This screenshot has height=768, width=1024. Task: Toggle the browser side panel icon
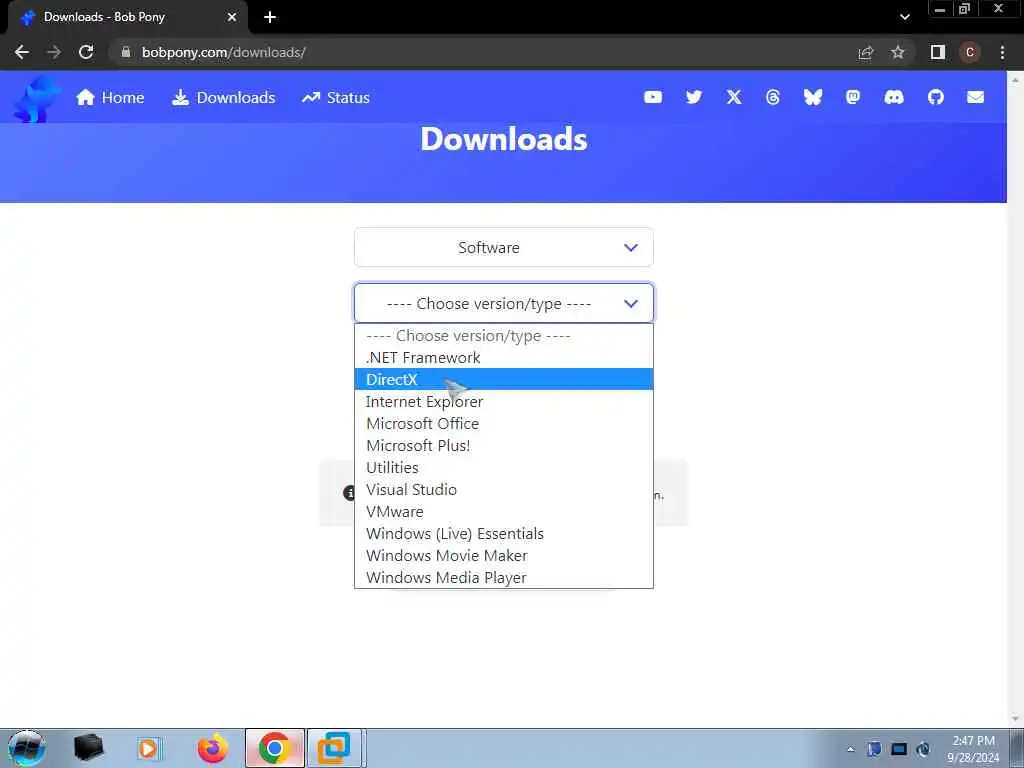tap(938, 52)
